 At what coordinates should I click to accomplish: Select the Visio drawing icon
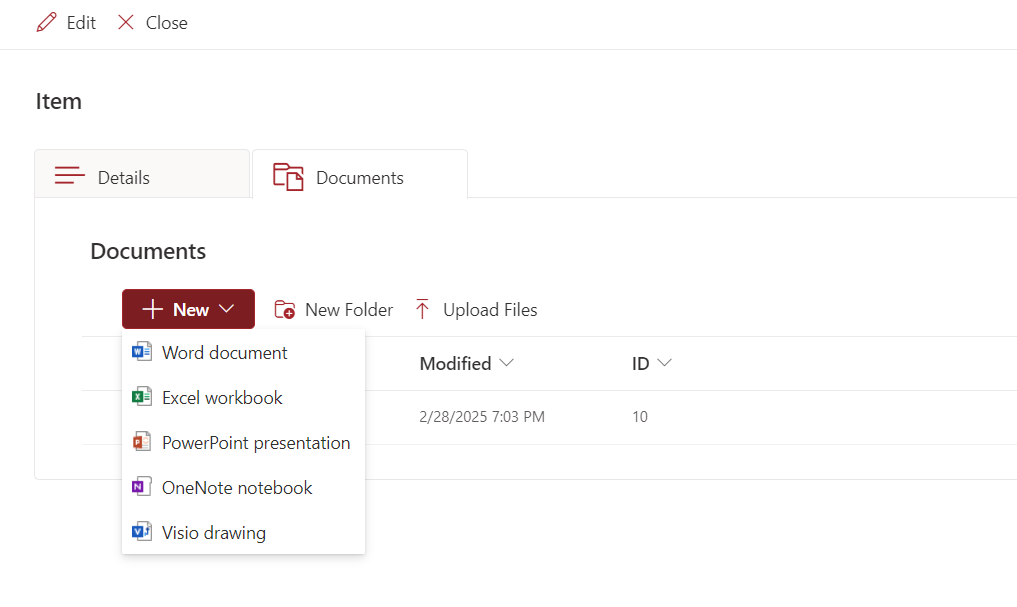coord(142,532)
